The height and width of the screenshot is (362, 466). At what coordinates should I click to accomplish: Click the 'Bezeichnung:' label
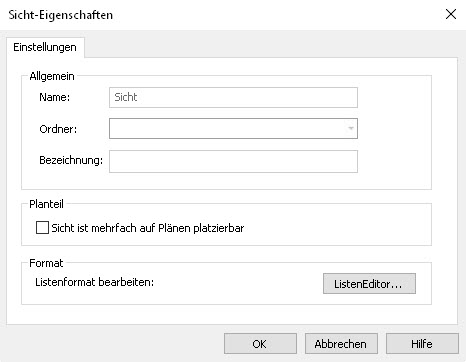click(71, 160)
